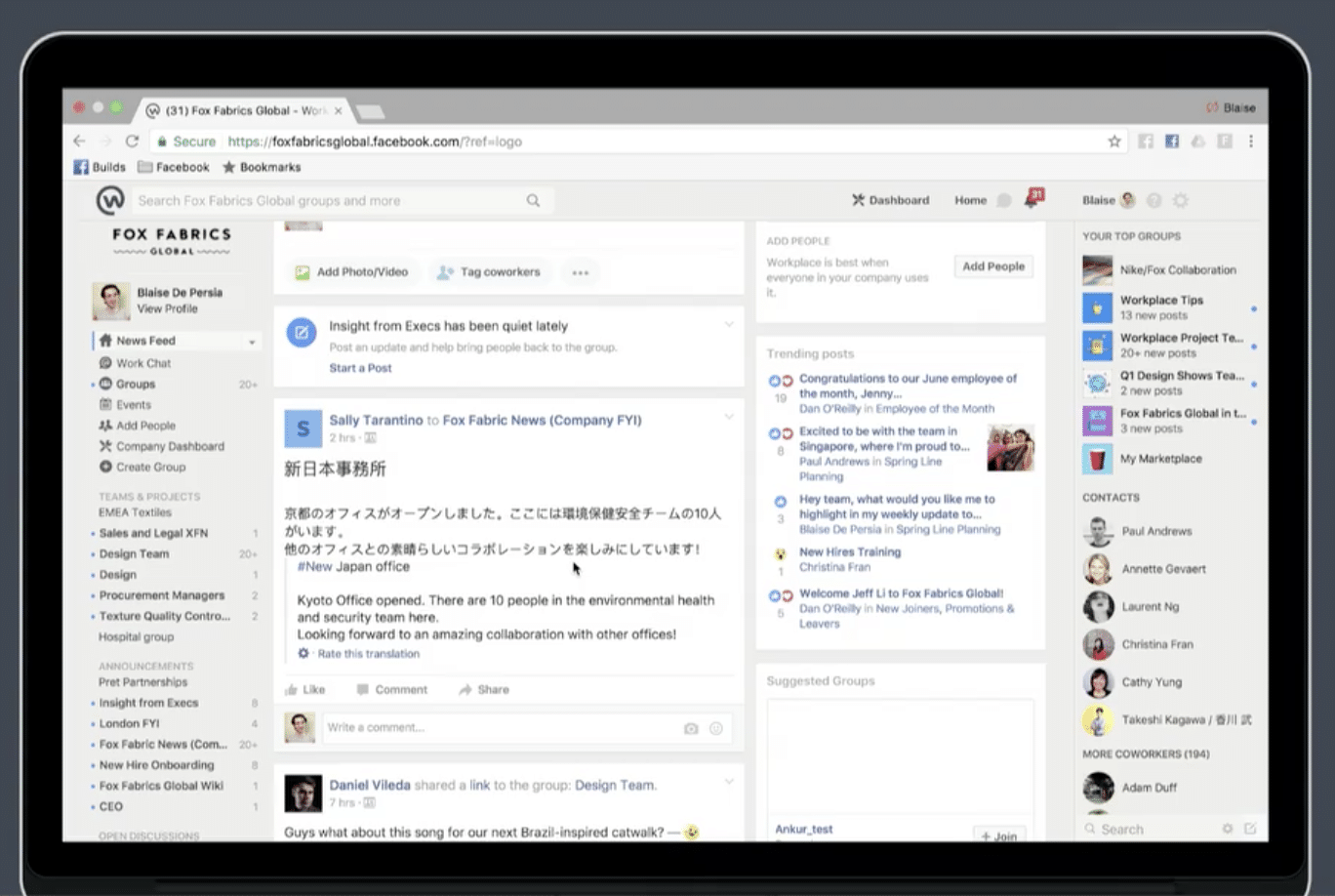The width and height of the screenshot is (1335, 896).
Task: Click the search magnifier icon in top bar
Action: coord(533,200)
